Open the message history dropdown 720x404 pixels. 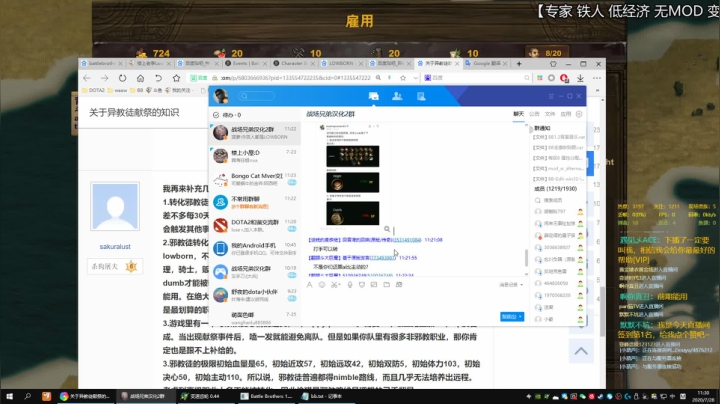tap(511, 285)
